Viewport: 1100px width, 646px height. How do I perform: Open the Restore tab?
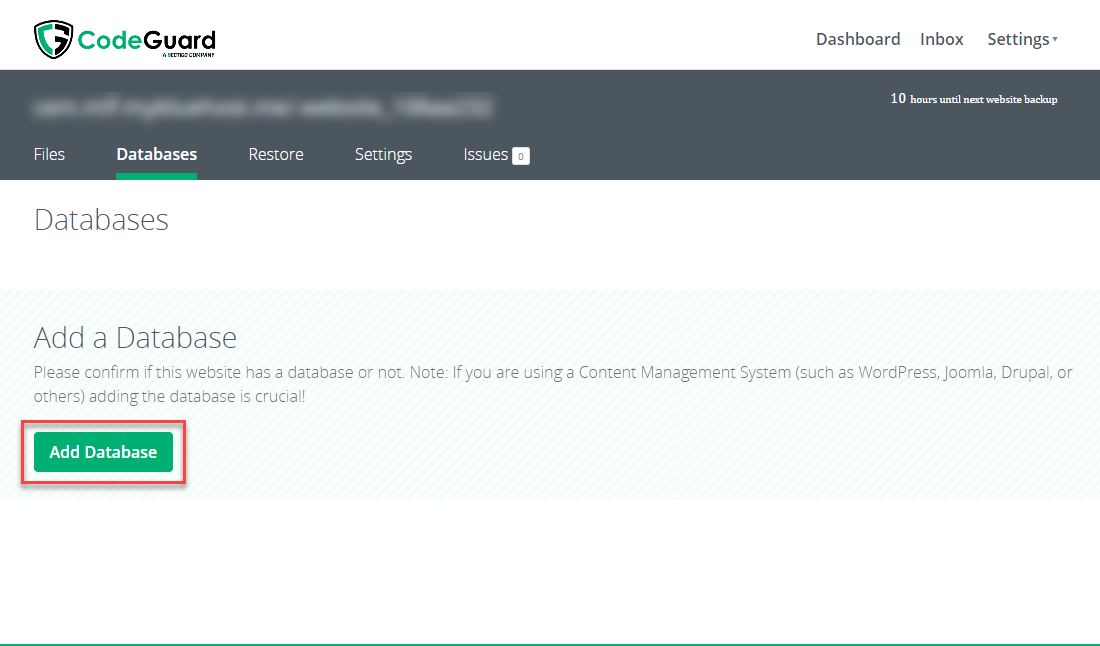coord(275,154)
